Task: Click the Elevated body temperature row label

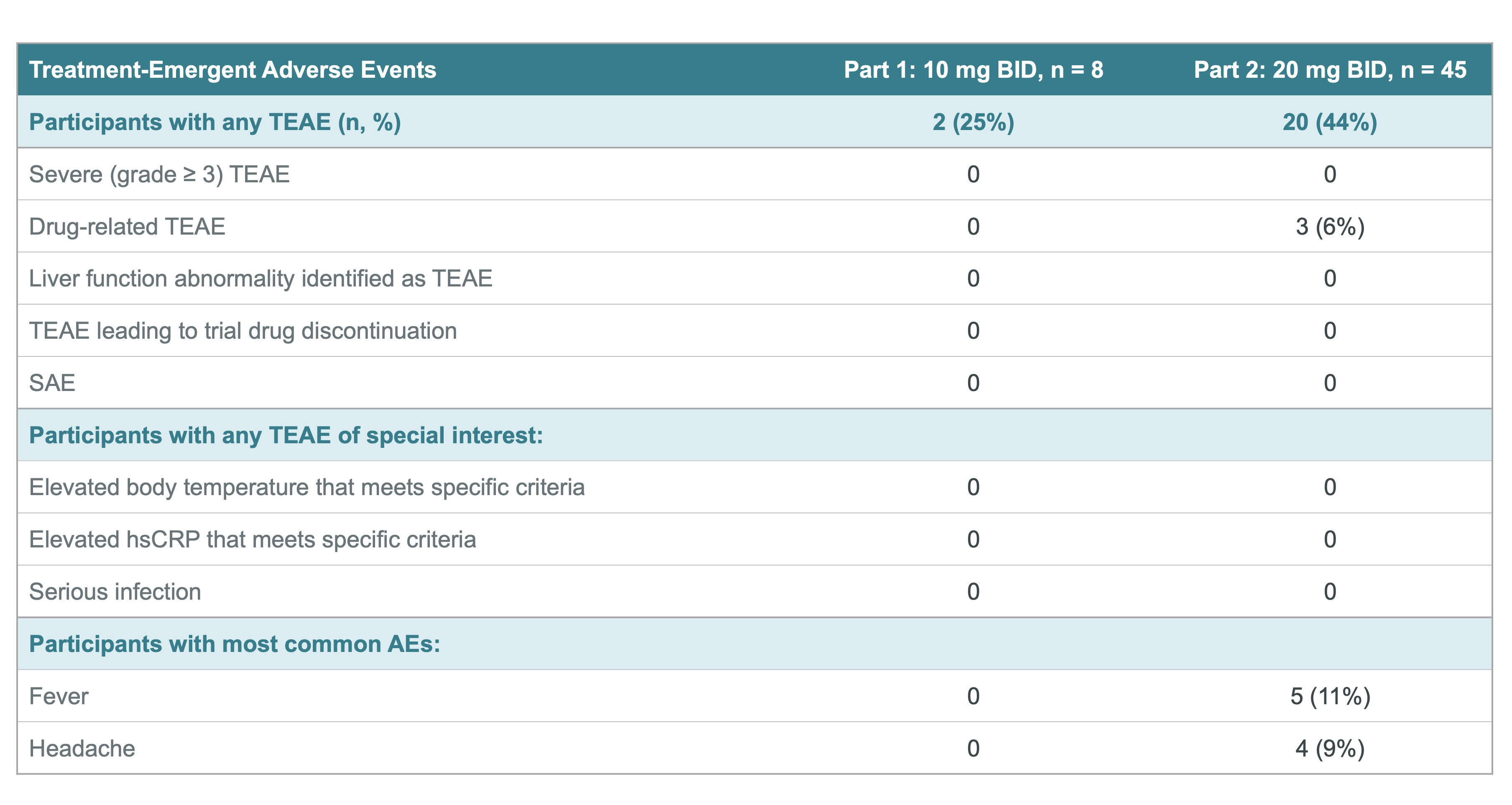Action: 306,487
